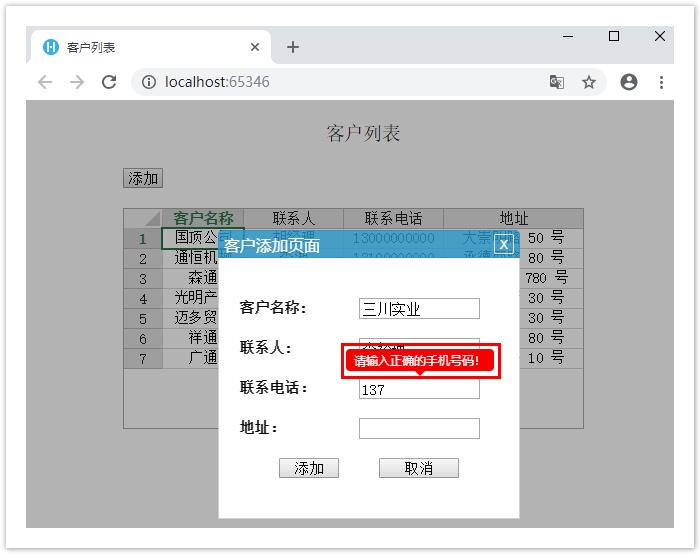Click the 取消 button in the dialog

(418, 468)
